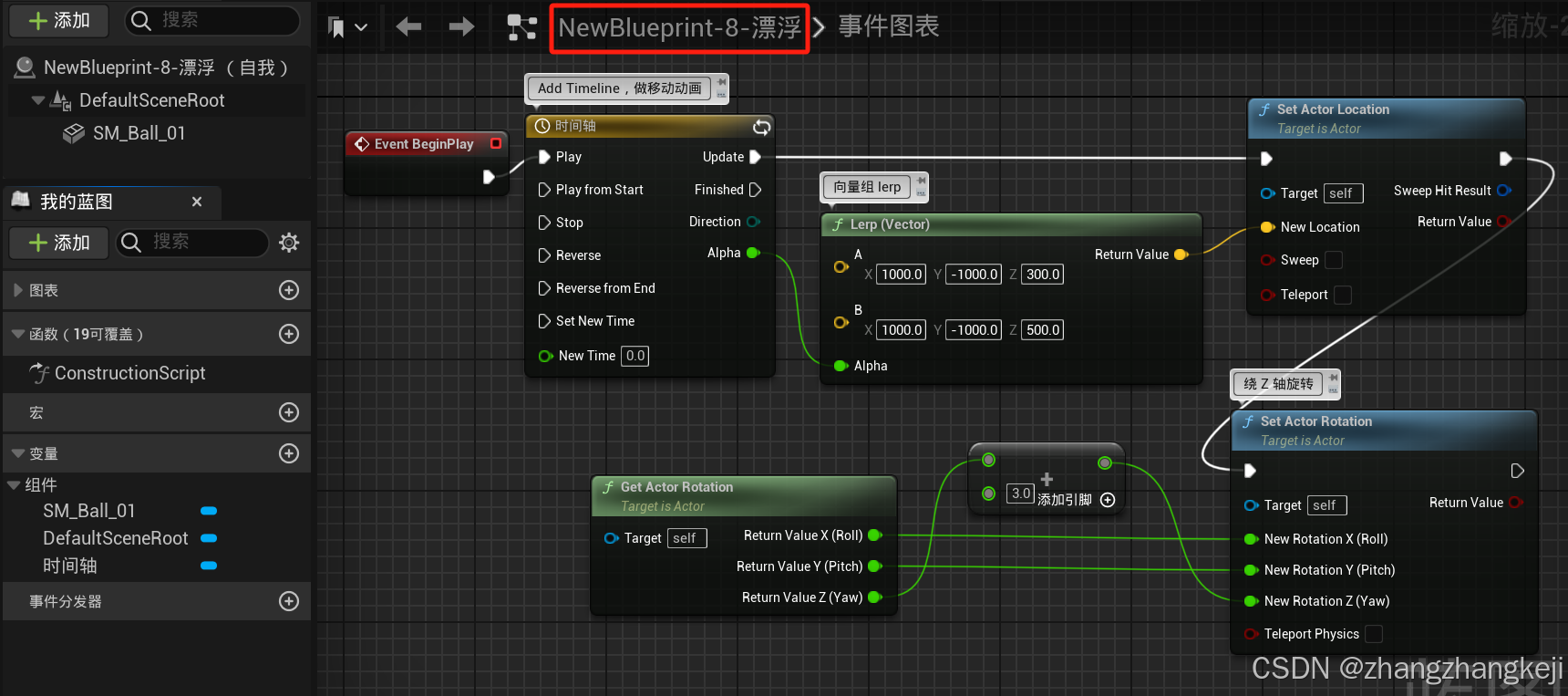The height and width of the screenshot is (696, 1568).
Task: Open the bookmarks dropdown in graph toolbar
Action: (347, 27)
